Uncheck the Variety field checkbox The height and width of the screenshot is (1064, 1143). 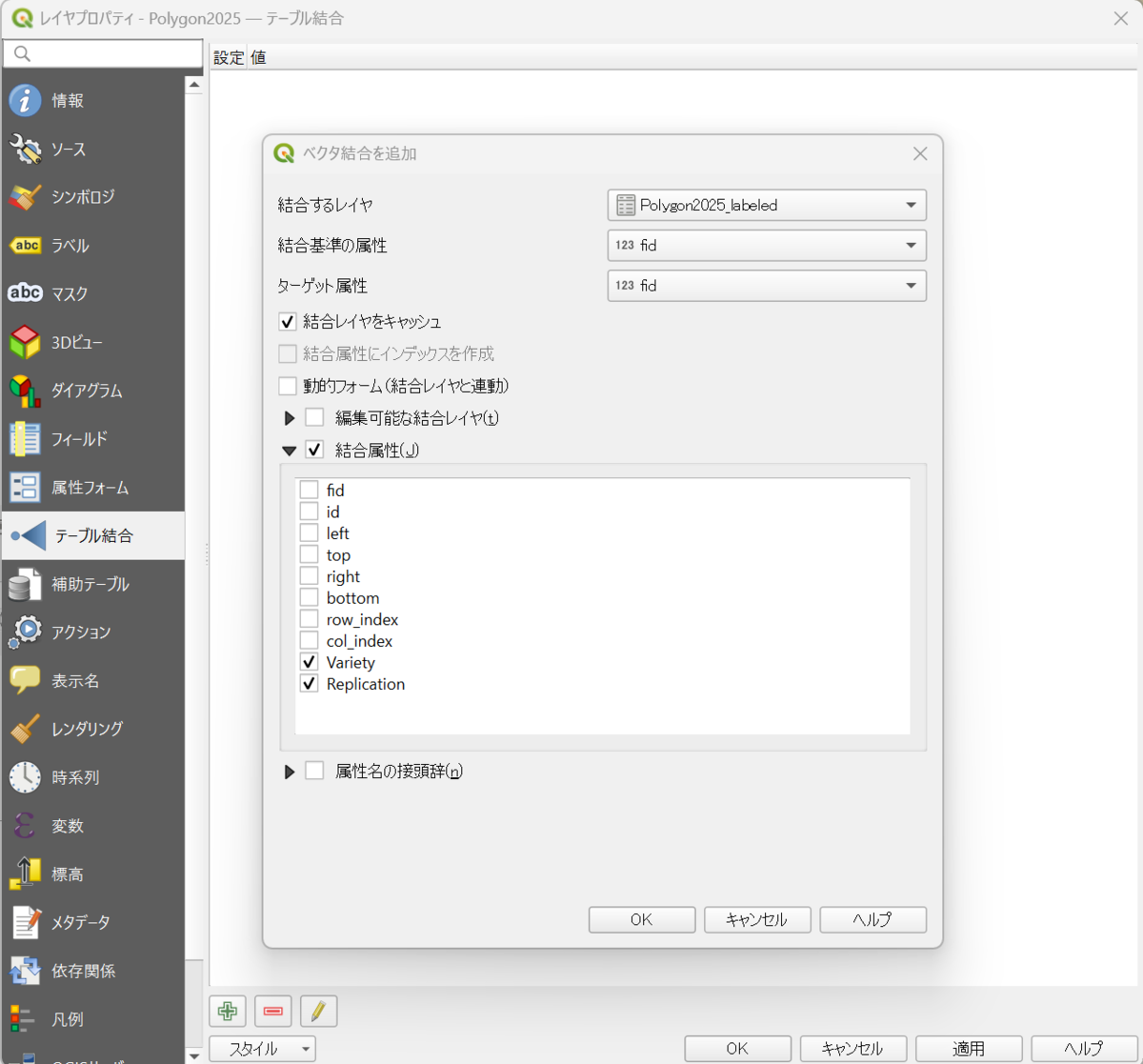309,662
